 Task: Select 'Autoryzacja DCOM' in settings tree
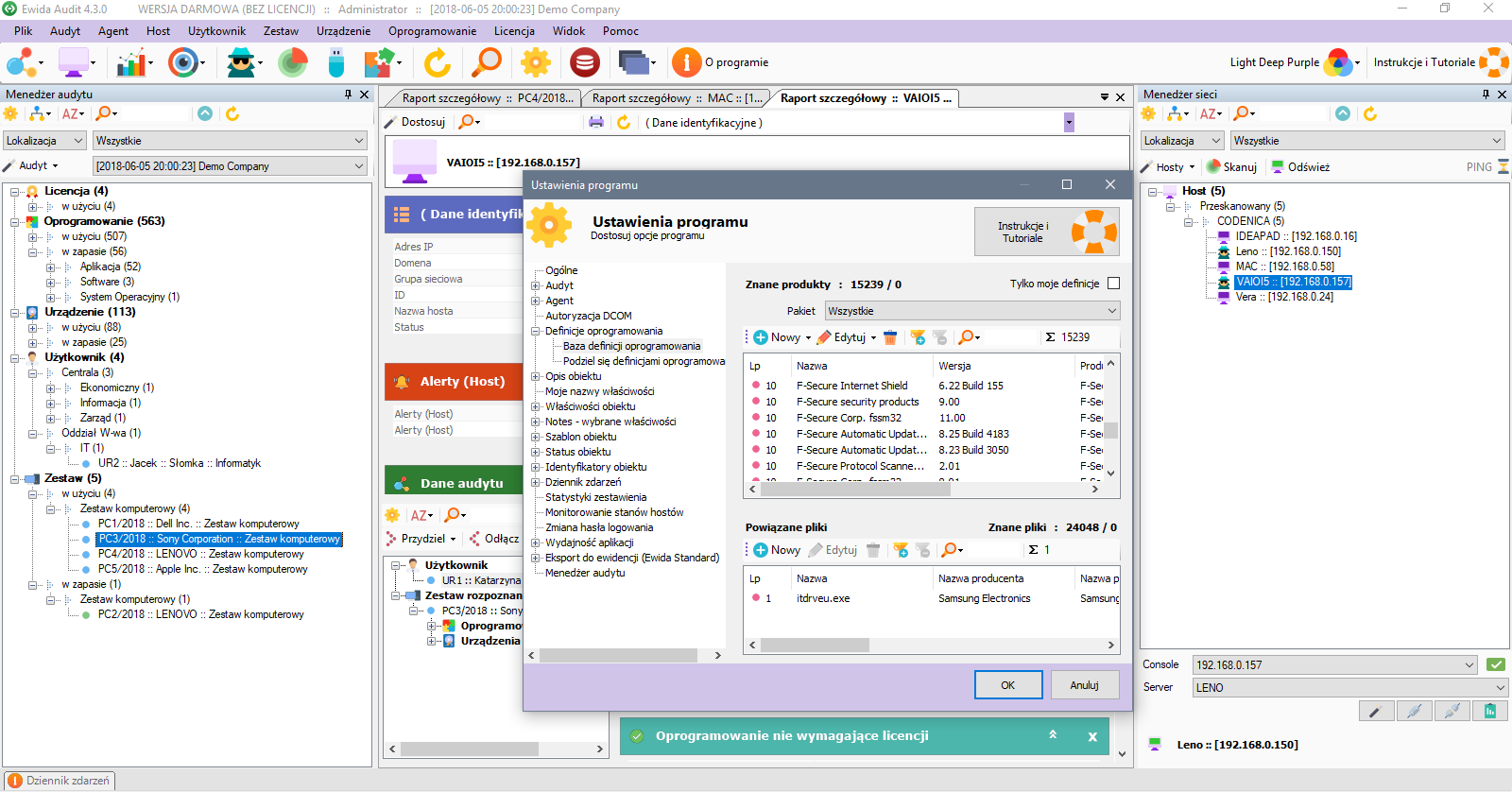[588, 316]
